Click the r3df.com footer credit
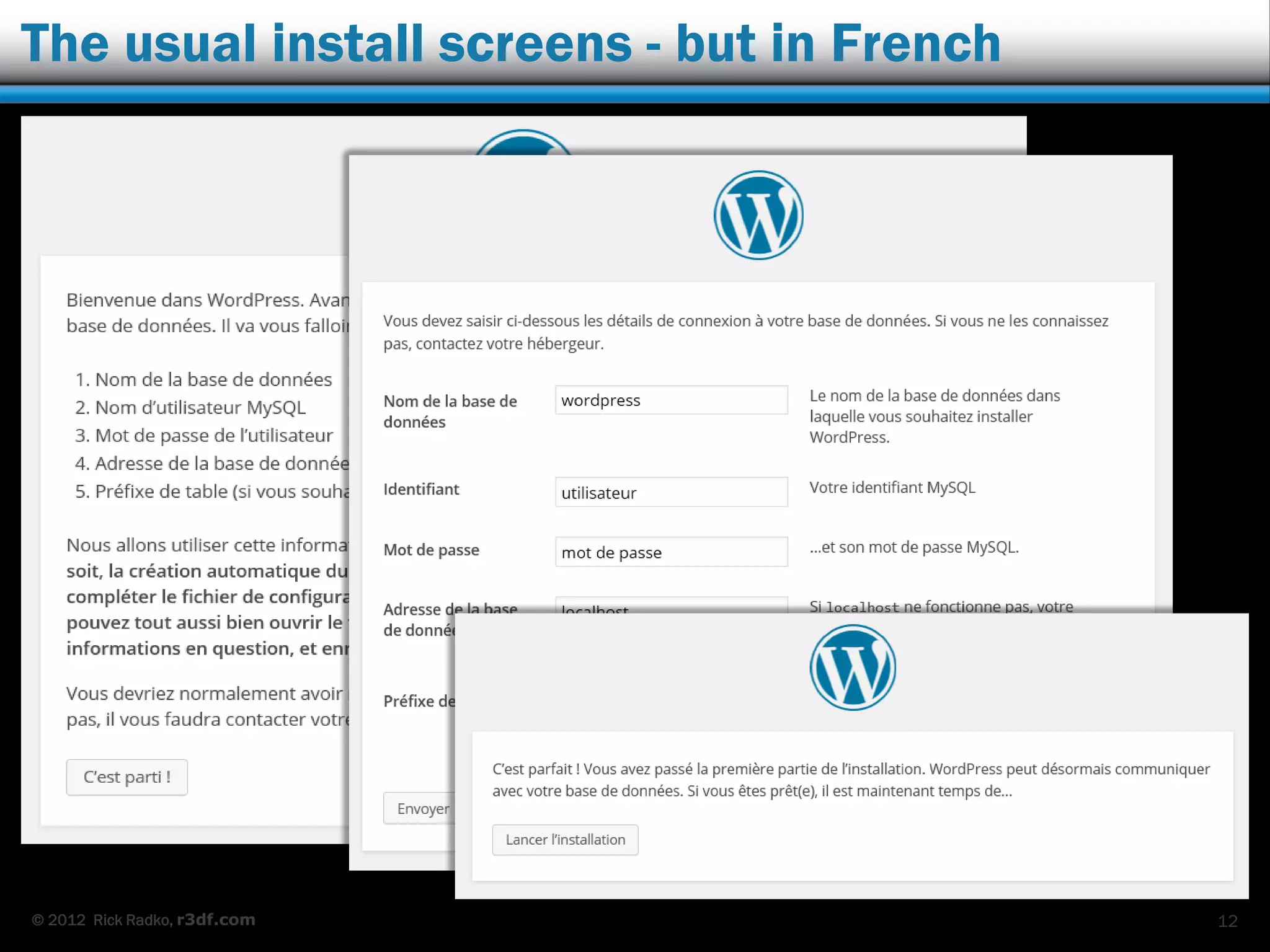The height and width of the screenshot is (952, 1270). 216,919
